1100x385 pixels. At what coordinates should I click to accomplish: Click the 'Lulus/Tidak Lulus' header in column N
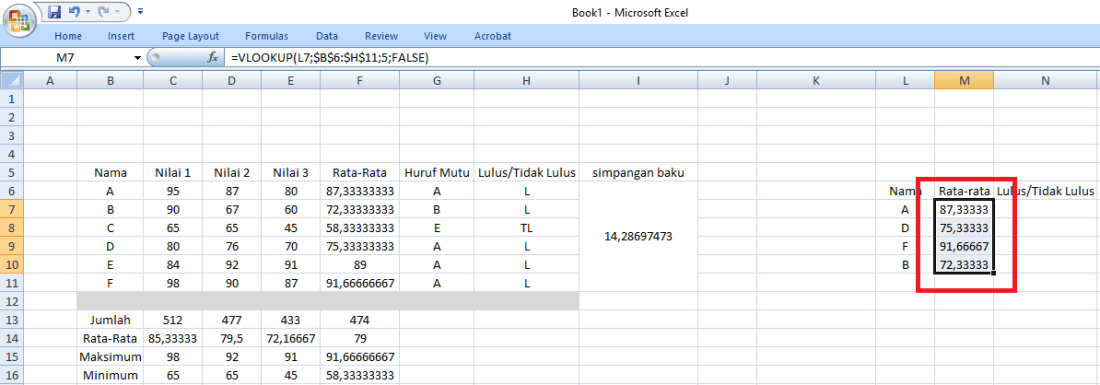coord(1045,191)
